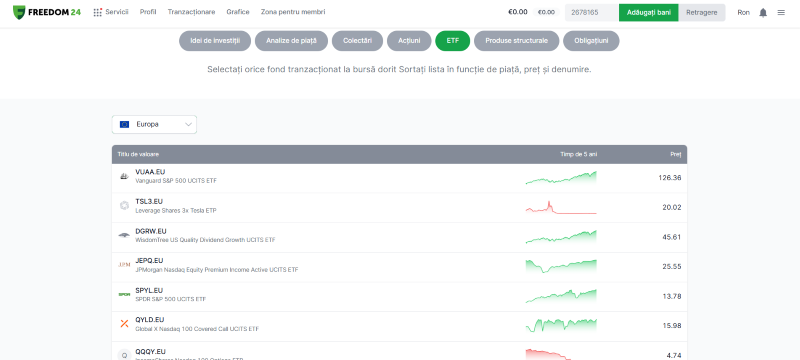Select the Acțiuni tab
The image size is (800, 360).
[x=409, y=41]
